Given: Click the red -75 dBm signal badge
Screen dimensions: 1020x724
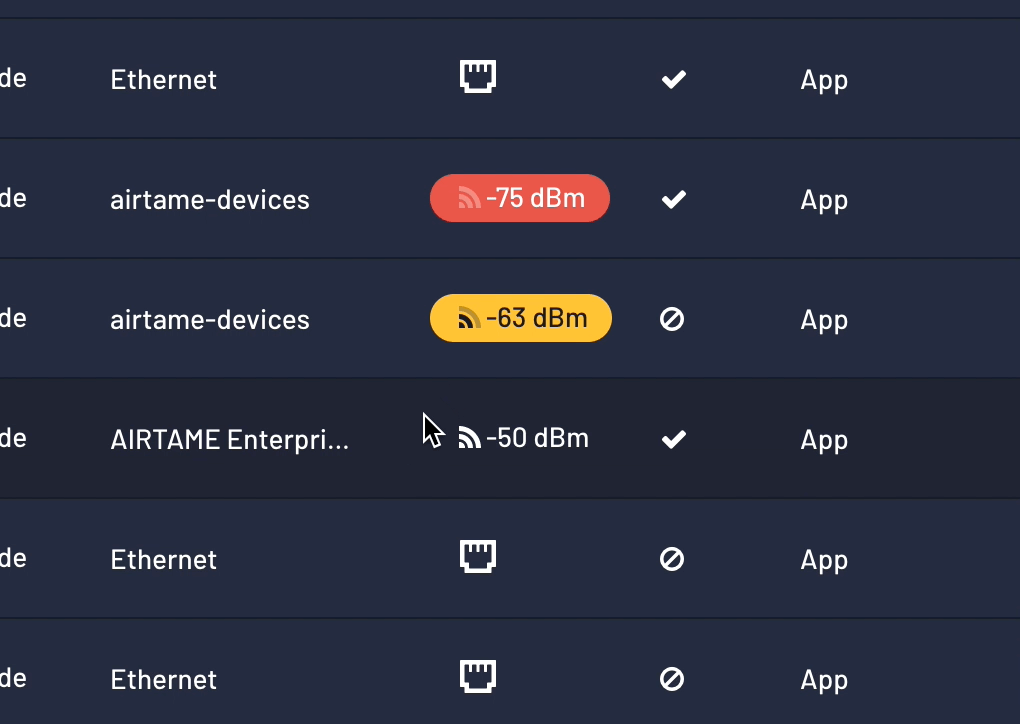Looking at the screenshot, I should point(520,198).
